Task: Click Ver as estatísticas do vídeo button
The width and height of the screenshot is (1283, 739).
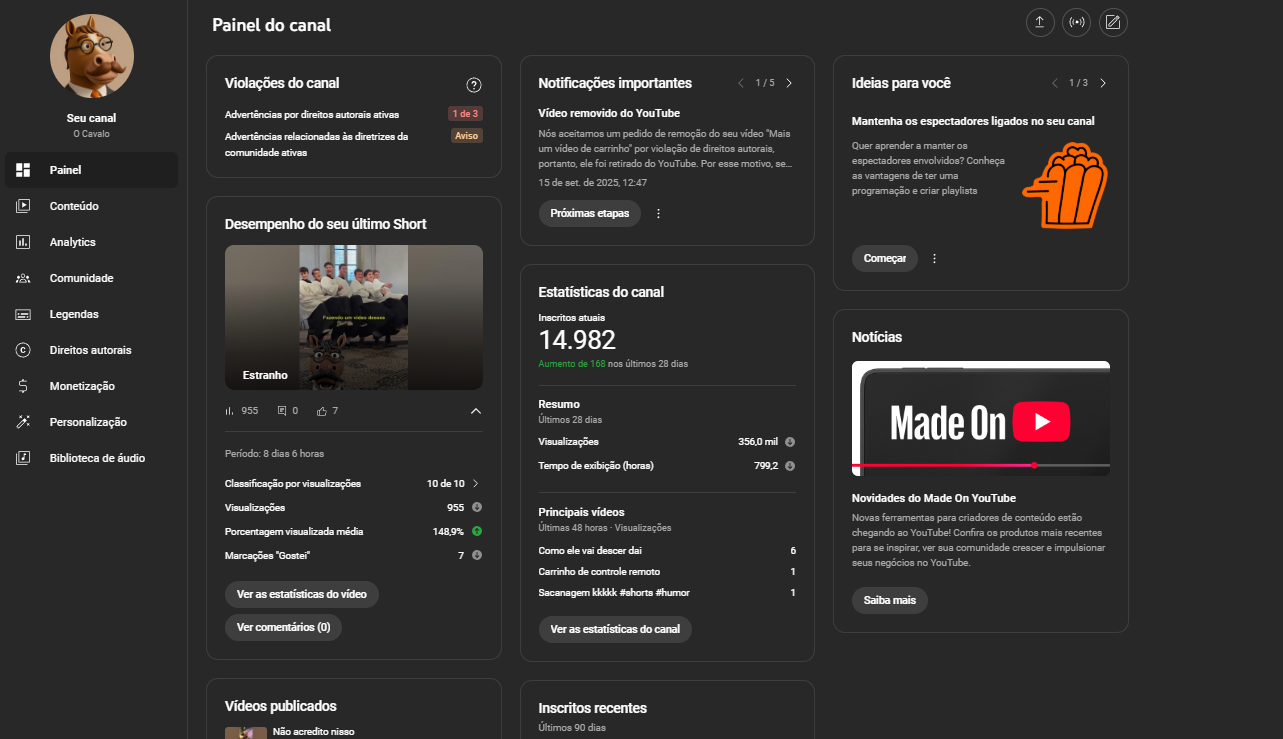Action: (301, 594)
